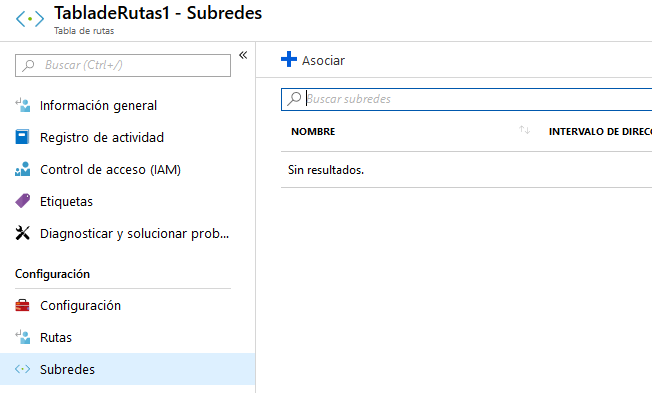652x393 pixels.
Task: Click the Rutas icon in the sidebar
Action: (x=22, y=337)
